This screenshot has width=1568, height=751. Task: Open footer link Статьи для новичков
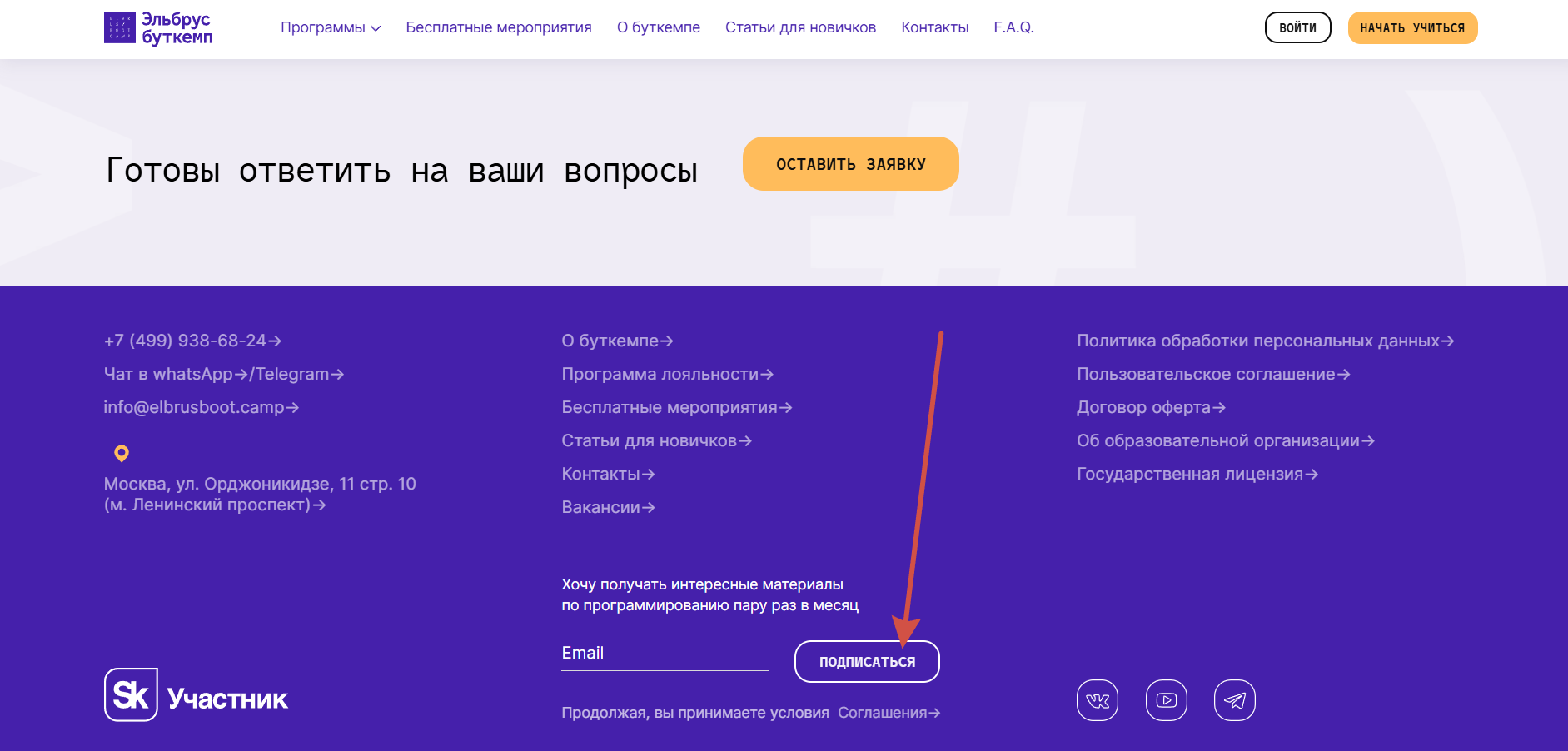pyautogui.click(x=656, y=440)
